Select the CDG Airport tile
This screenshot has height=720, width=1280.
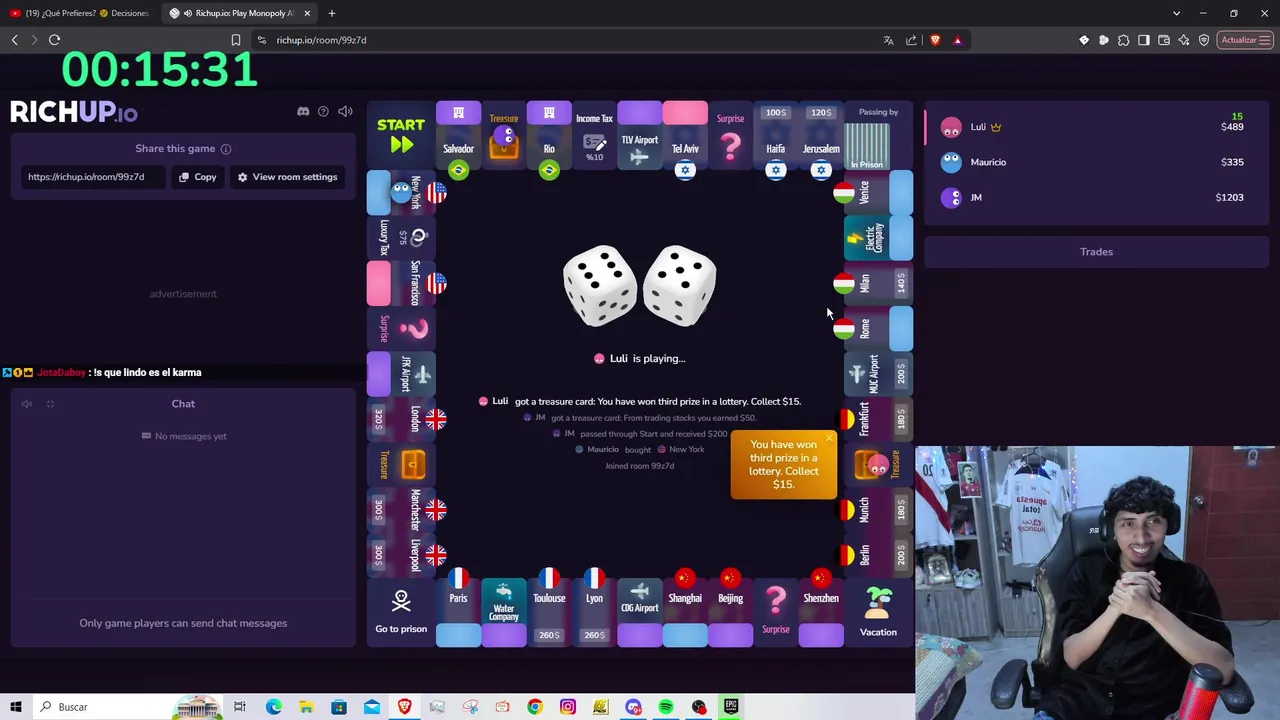(640, 612)
